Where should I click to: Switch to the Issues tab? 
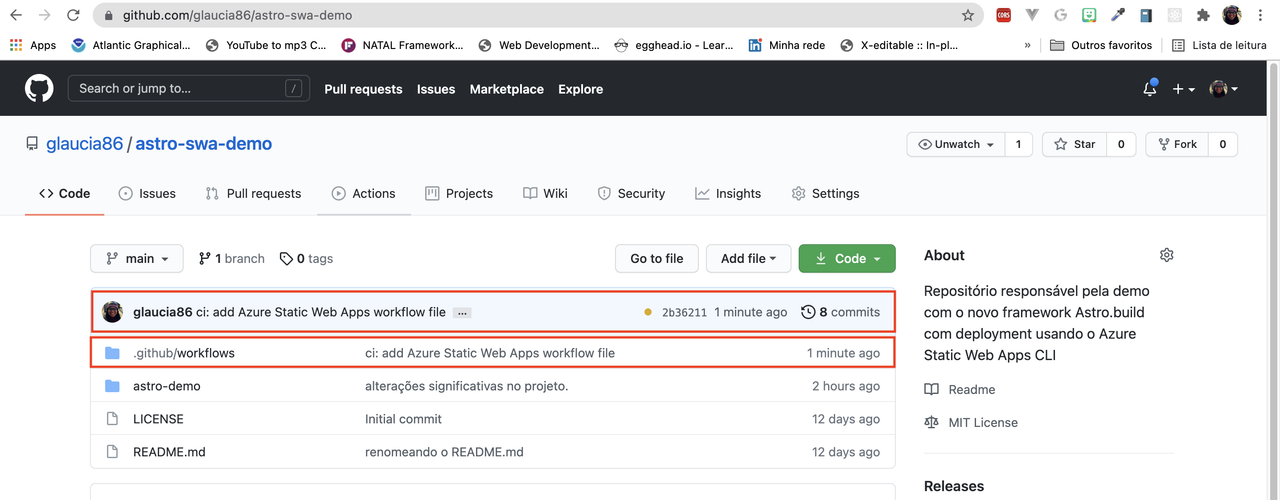click(147, 193)
